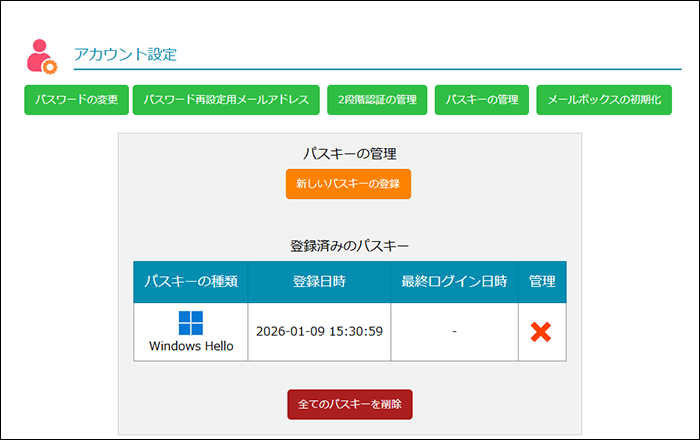Click the 最終ログイン日時 column header

454,282
